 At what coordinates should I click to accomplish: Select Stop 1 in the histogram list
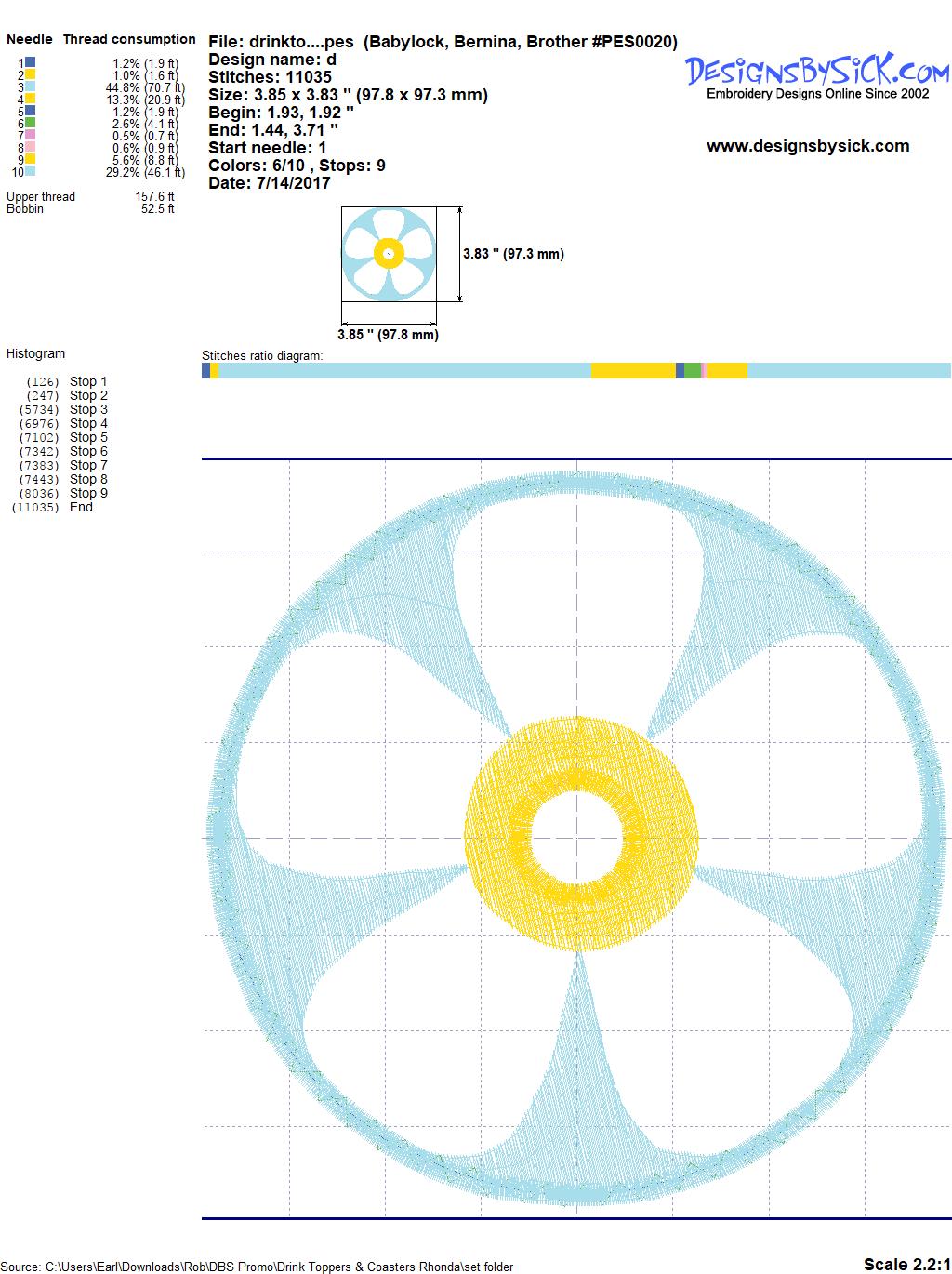[88, 381]
